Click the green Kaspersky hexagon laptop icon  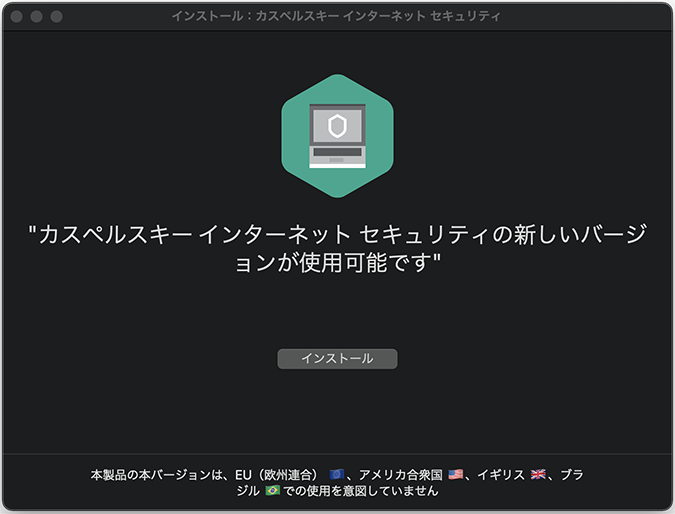click(338, 136)
